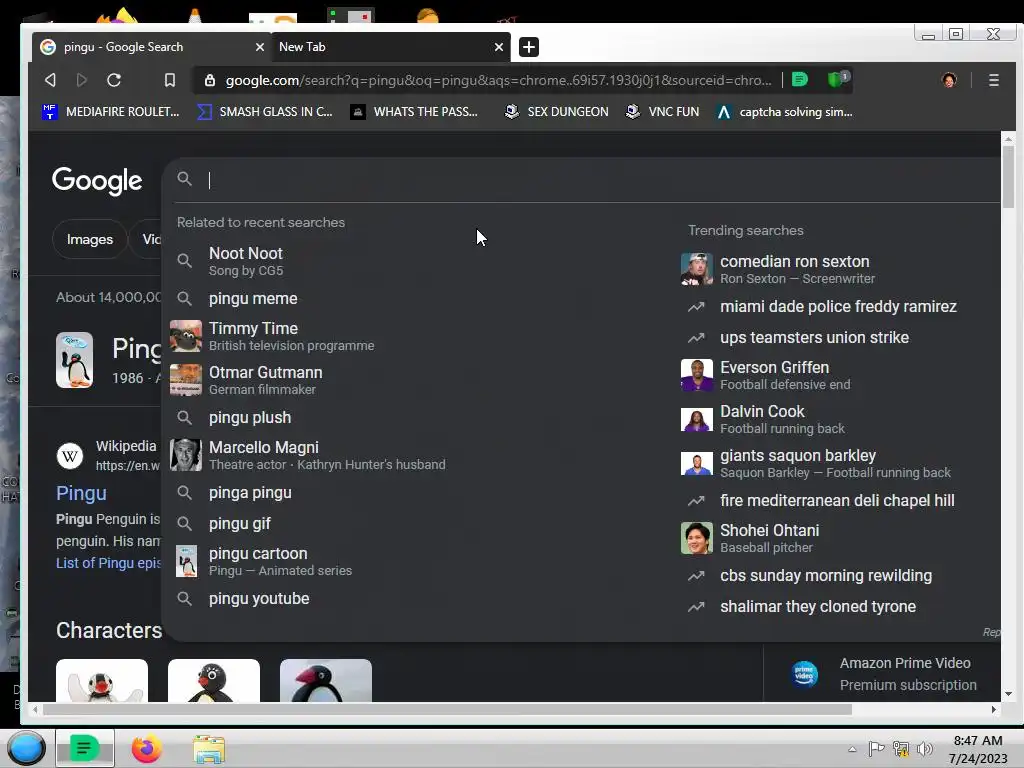Image resolution: width=1024 pixels, height=768 pixels.
Task: Close the New Tab tab
Action: 499,47
